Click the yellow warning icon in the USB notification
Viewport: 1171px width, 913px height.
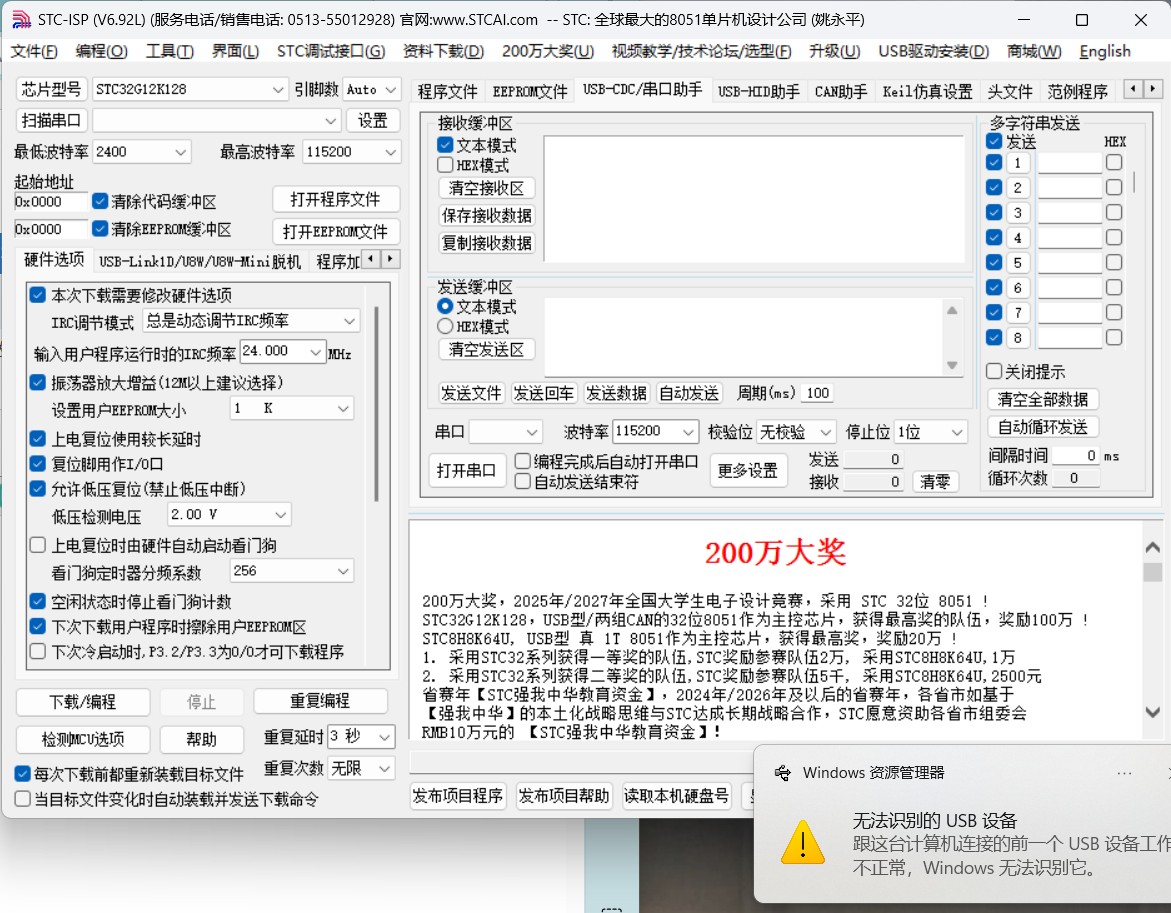click(x=803, y=843)
